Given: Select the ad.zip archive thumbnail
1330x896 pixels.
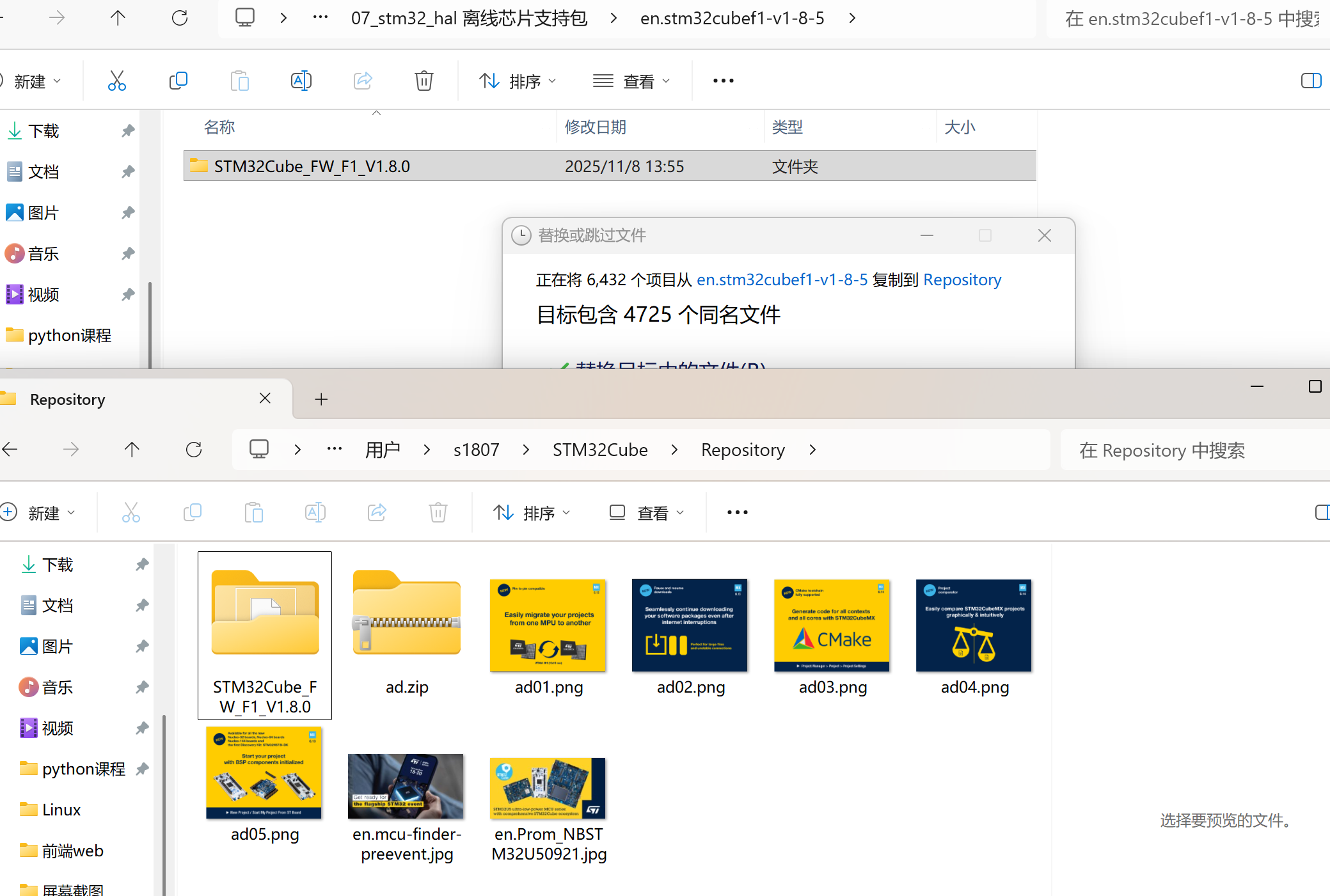Looking at the screenshot, I should [x=406, y=614].
